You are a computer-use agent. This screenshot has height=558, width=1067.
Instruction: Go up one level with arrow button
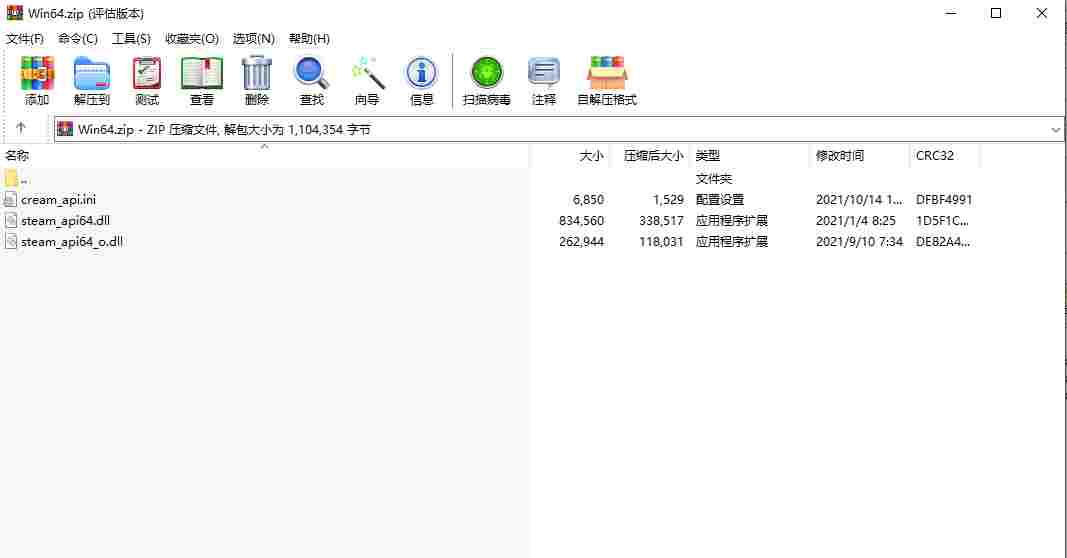pos(20,128)
